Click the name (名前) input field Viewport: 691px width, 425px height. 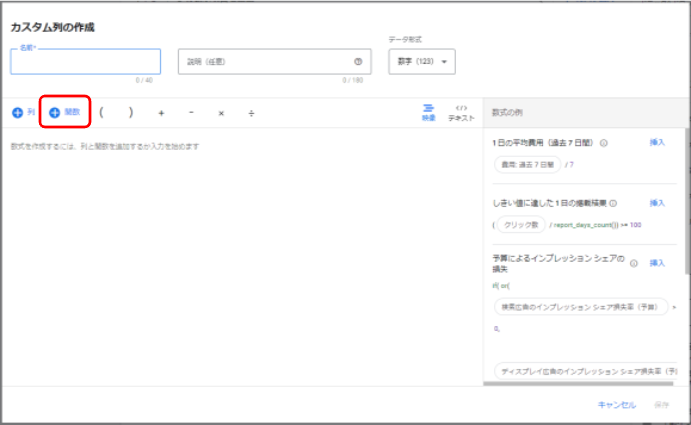85,62
